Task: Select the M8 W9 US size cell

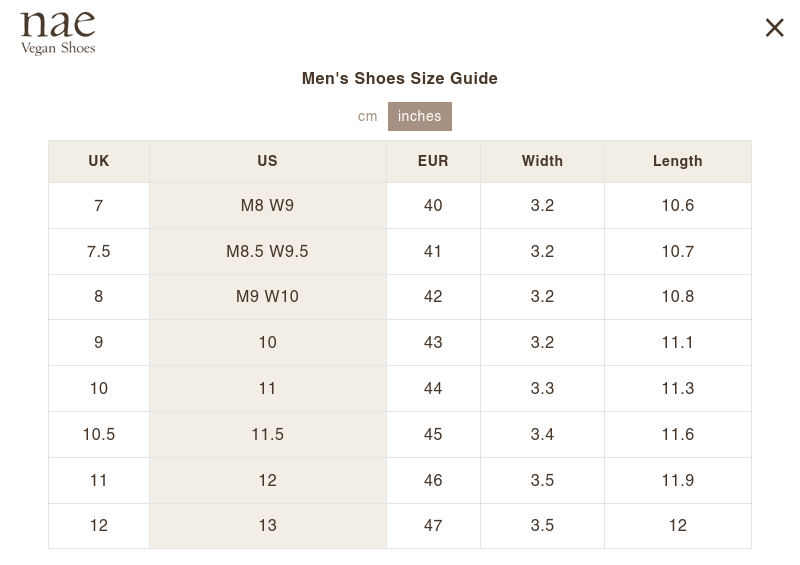Action: click(267, 206)
